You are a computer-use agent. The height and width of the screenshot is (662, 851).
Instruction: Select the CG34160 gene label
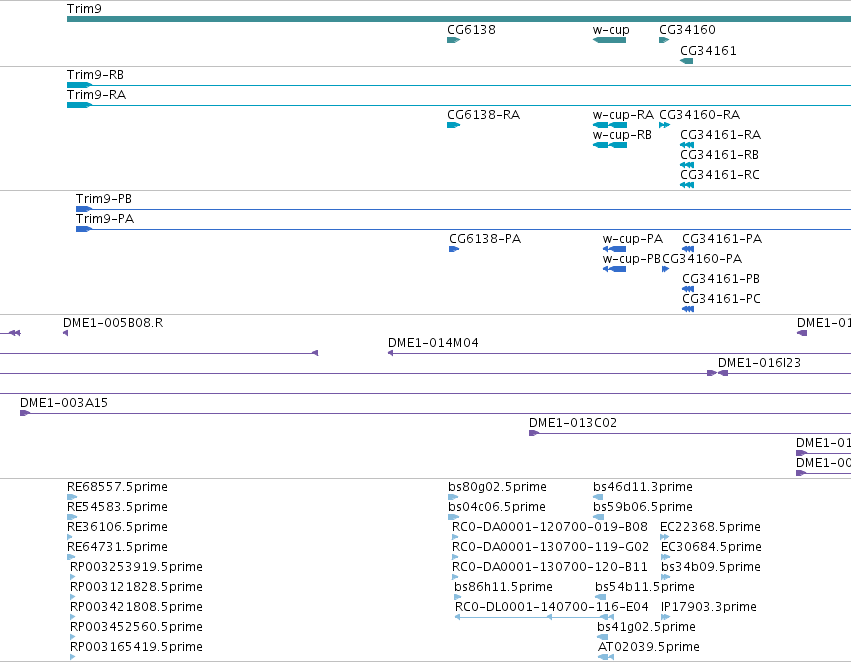click(687, 30)
